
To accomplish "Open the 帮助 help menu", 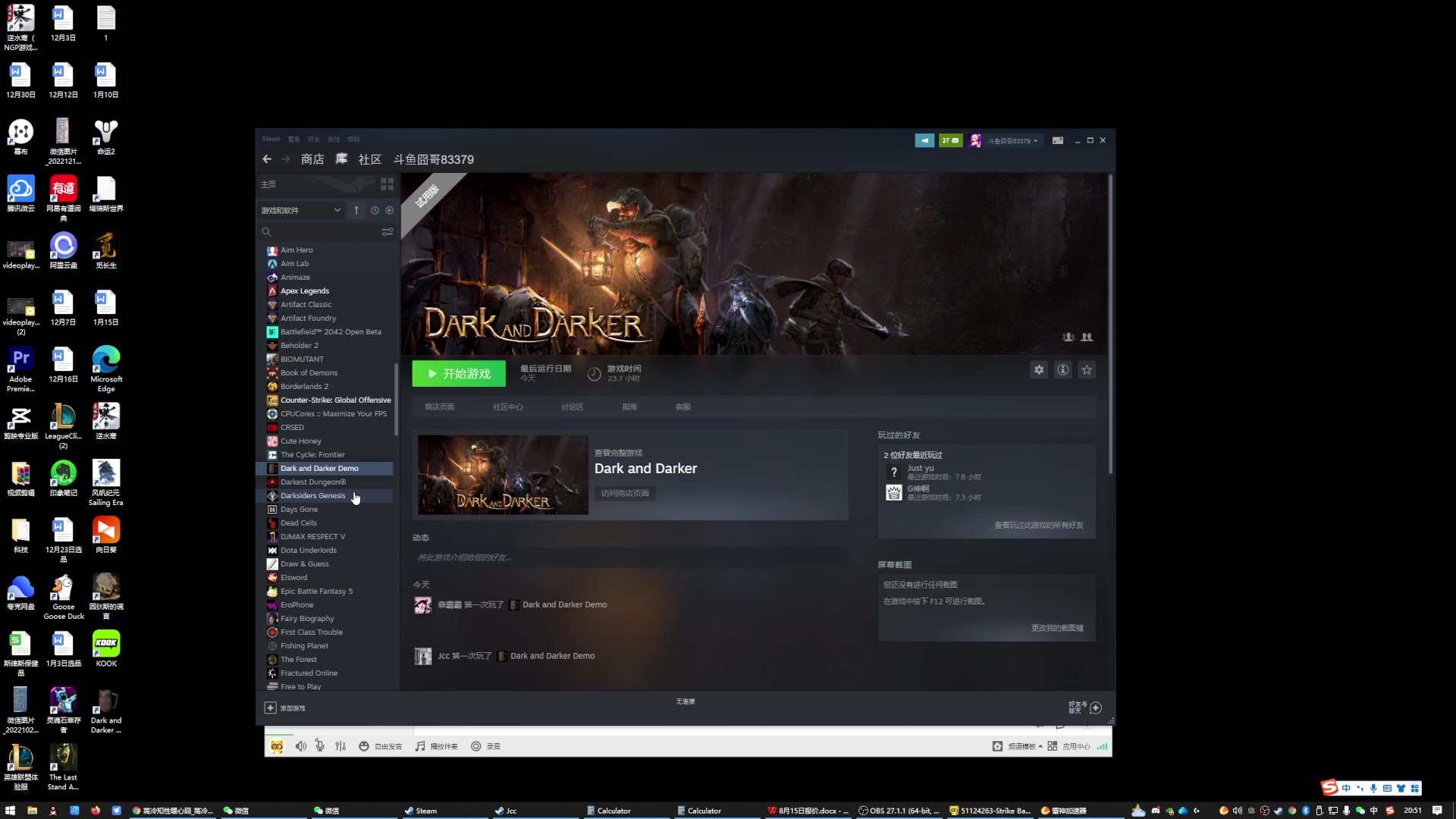I will pyautogui.click(x=353, y=139).
